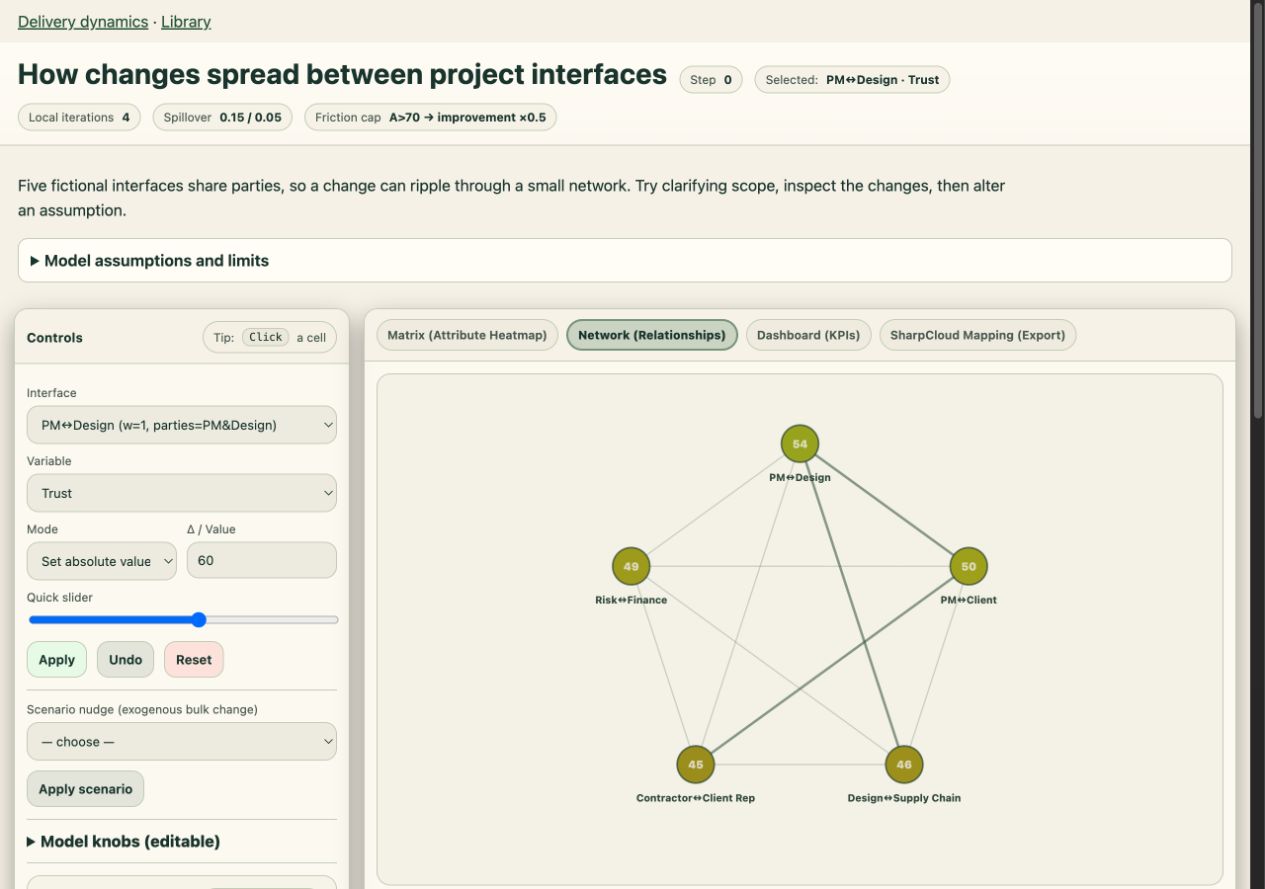Click the Selected: PM⇔Design · Trust badge
Image resolution: width=1265 pixels, height=889 pixels.
click(852, 80)
